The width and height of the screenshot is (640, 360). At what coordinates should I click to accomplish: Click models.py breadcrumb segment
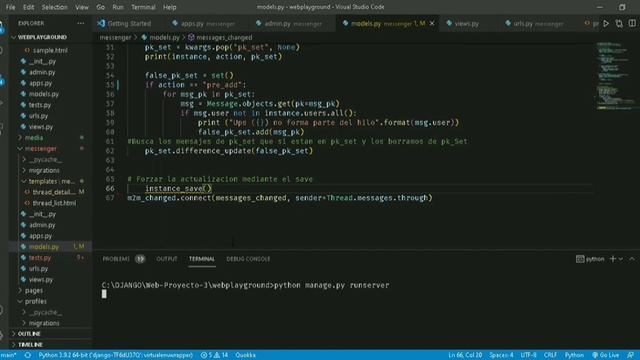pyautogui.click(x=160, y=37)
